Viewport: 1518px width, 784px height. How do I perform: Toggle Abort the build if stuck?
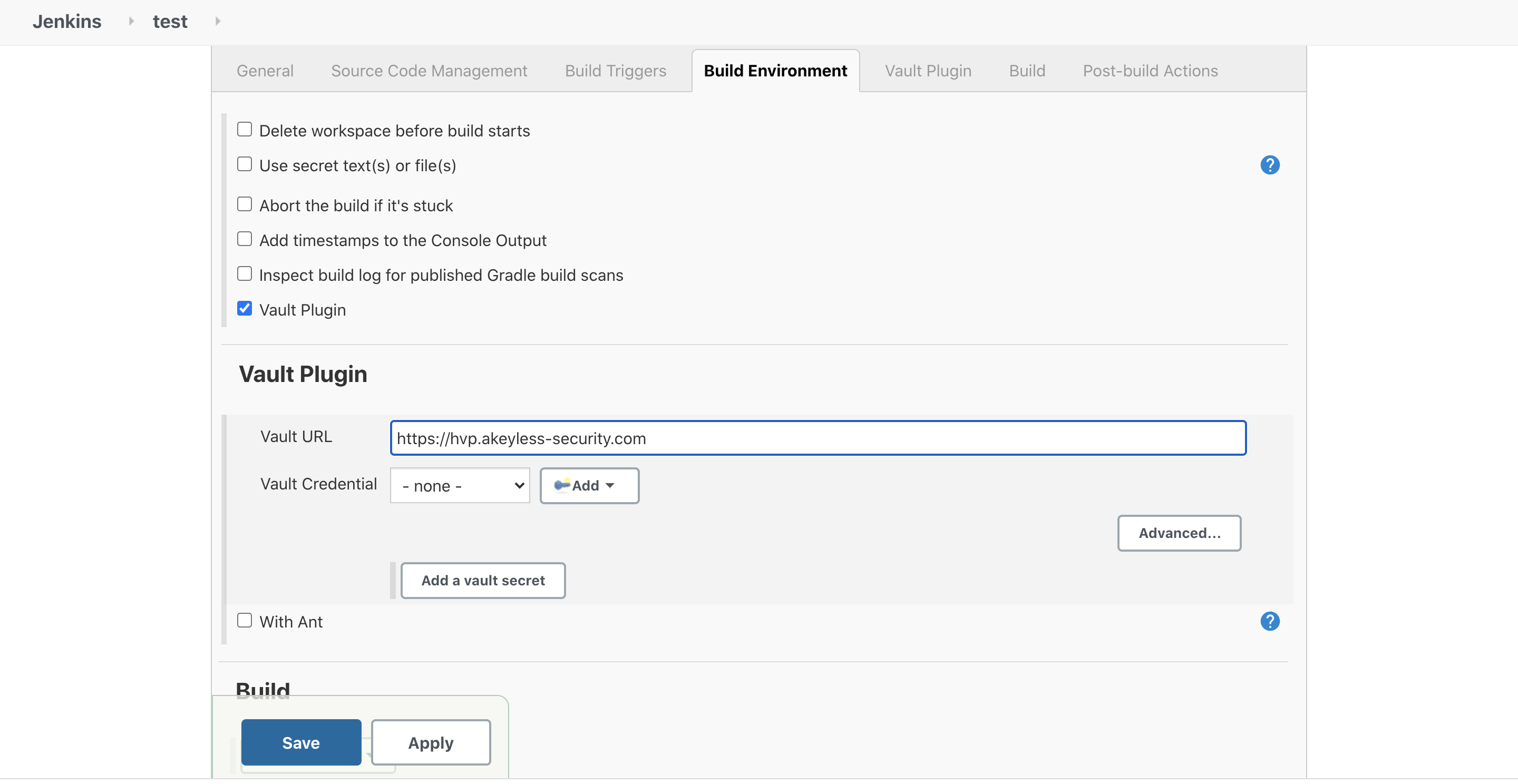244,204
